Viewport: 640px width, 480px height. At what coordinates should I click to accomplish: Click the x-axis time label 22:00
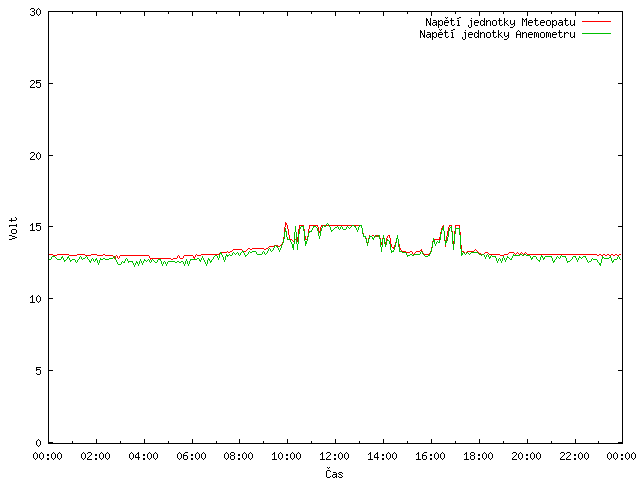pyautogui.click(x=574, y=456)
